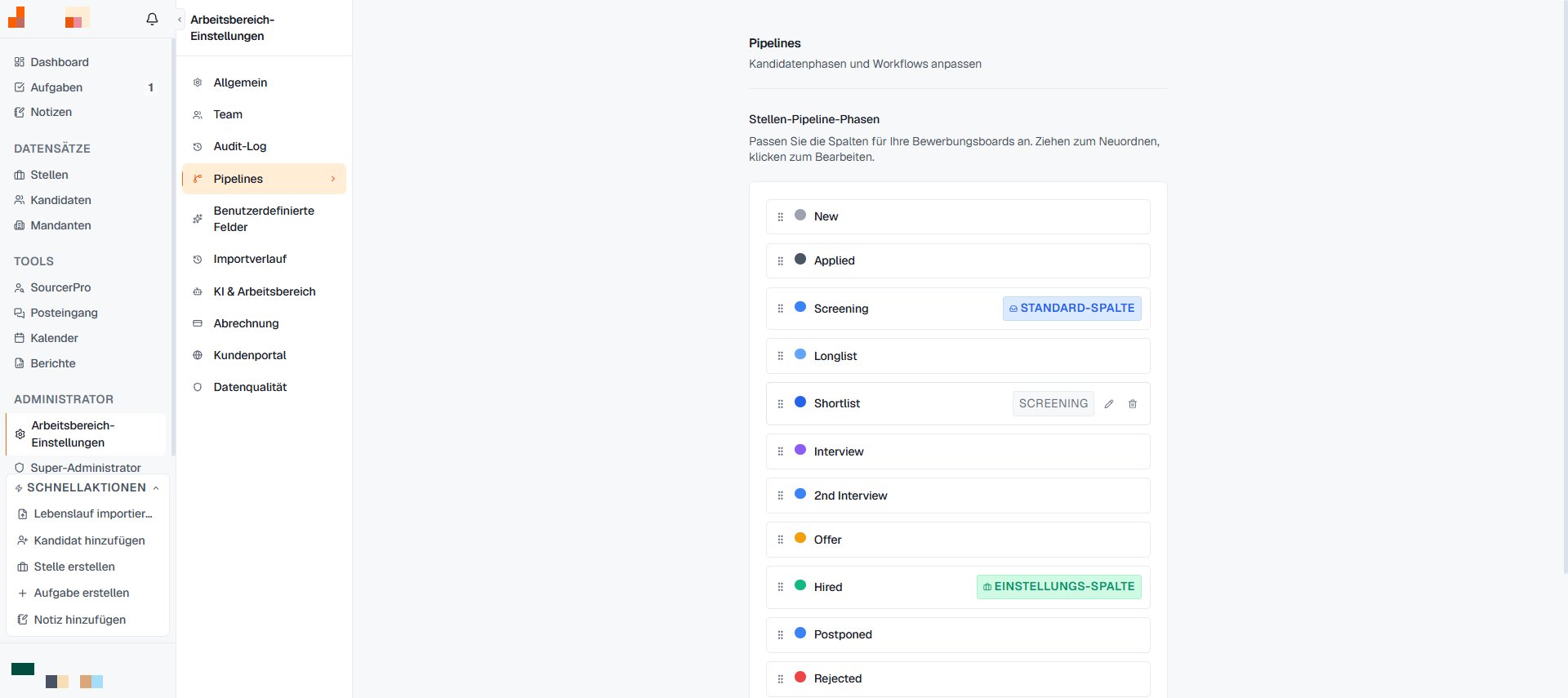Delete the Shortlist stage via trash icon
This screenshot has width=1568, height=698.
(1133, 403)
